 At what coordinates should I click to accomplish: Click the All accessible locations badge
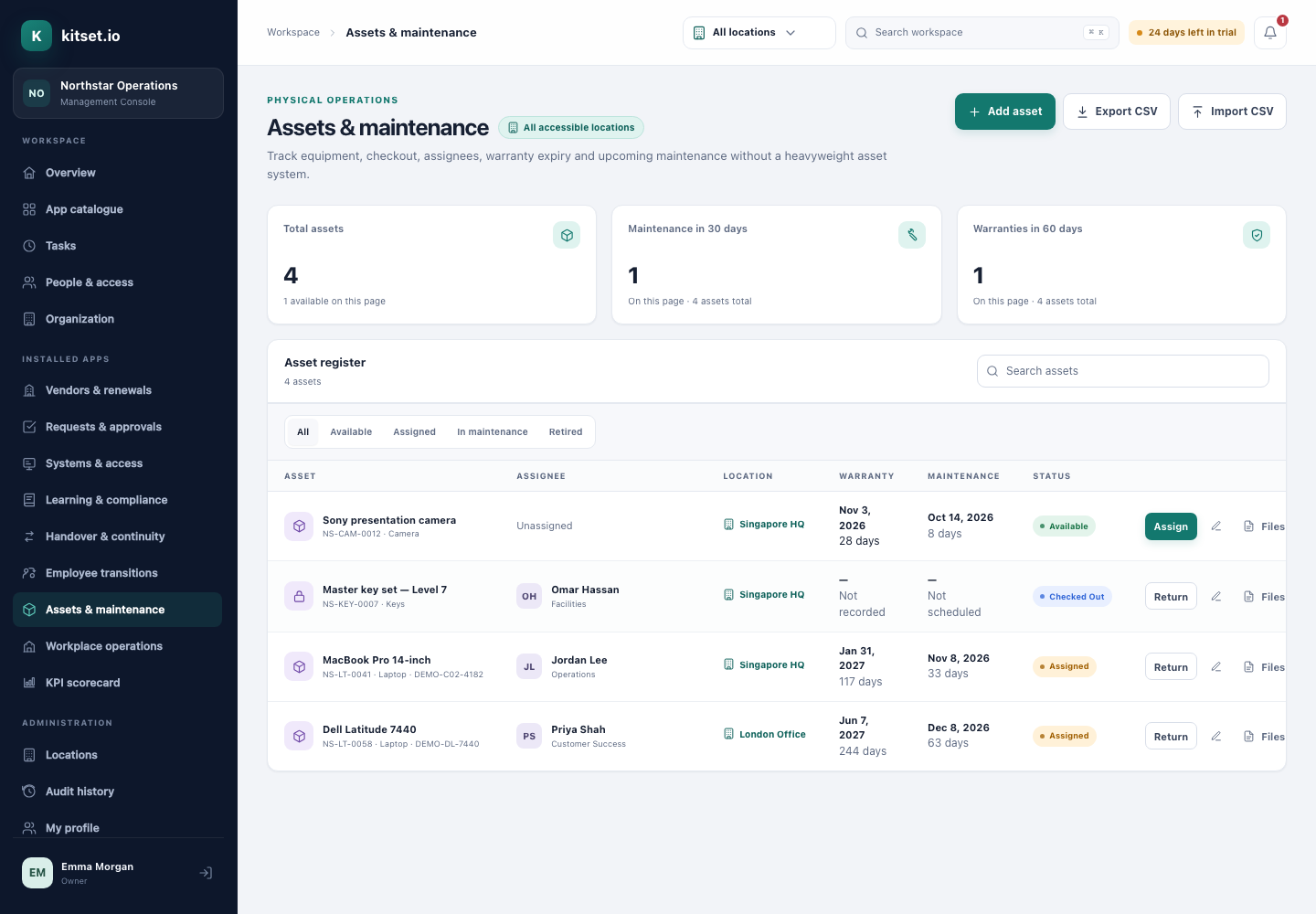point(571,128)
